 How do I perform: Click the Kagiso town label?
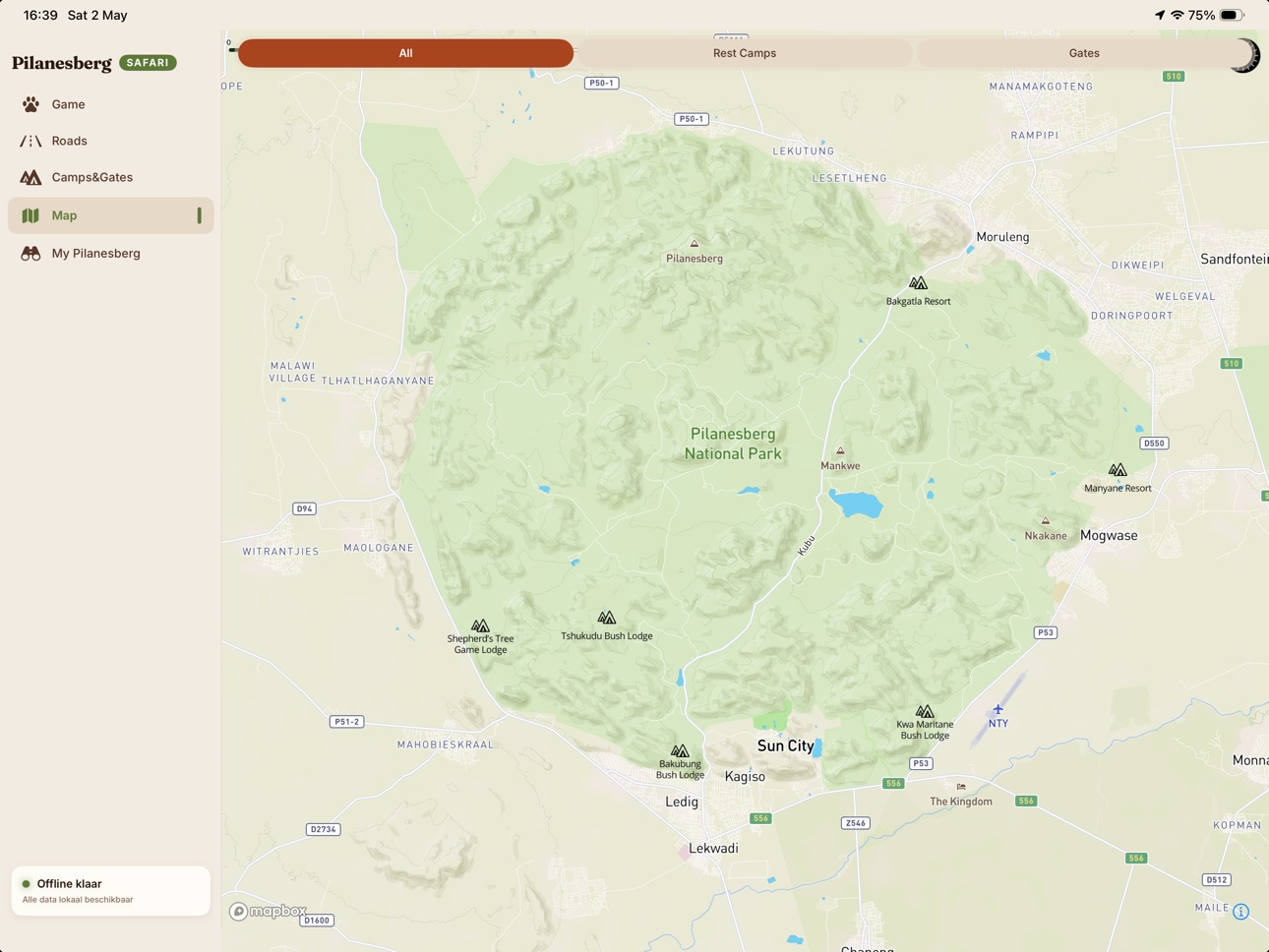point(745,776)
